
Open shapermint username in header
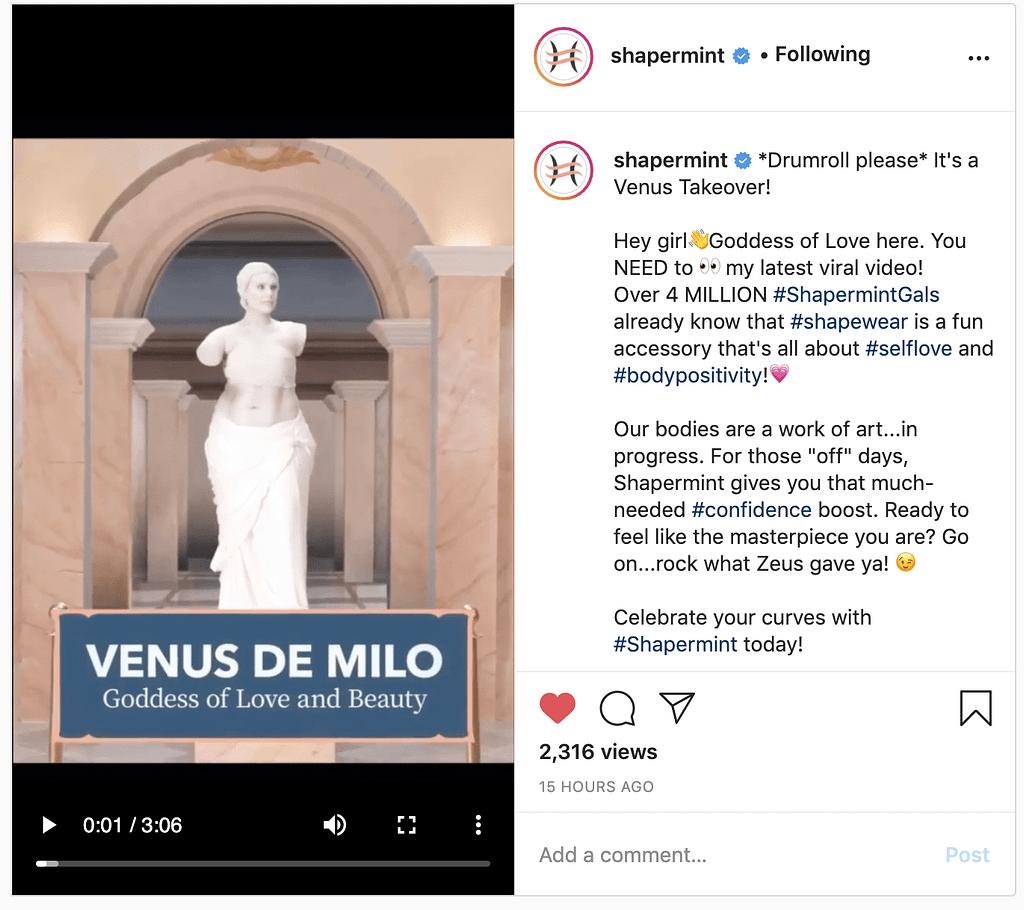(667, 56)
